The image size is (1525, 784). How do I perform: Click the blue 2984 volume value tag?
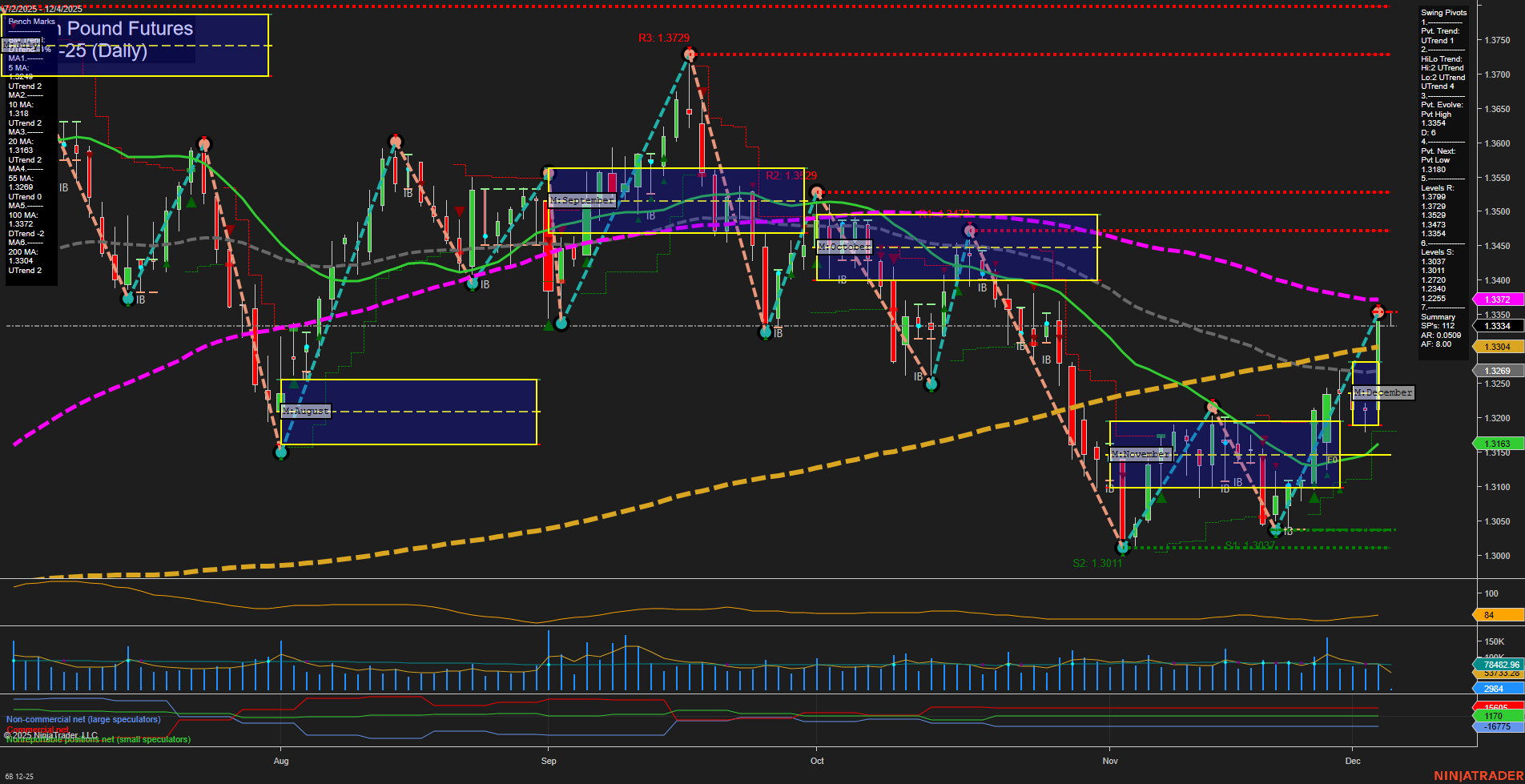[1493, 687]
